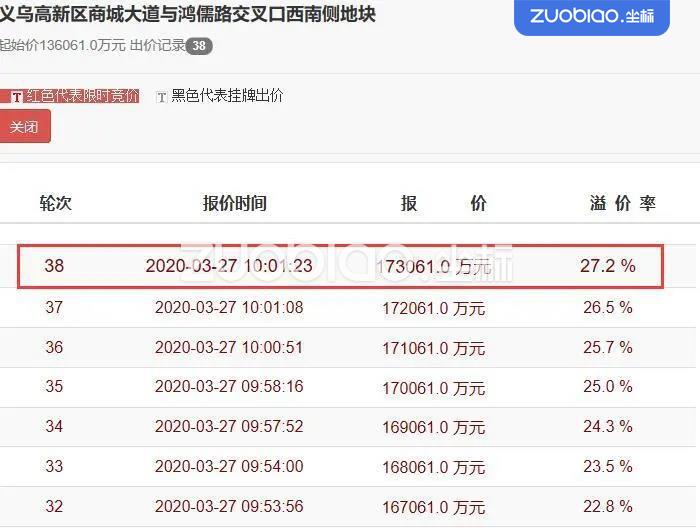Select the 红色代表限时竞价 legend label
700x528 pixels.
point(82,96)
